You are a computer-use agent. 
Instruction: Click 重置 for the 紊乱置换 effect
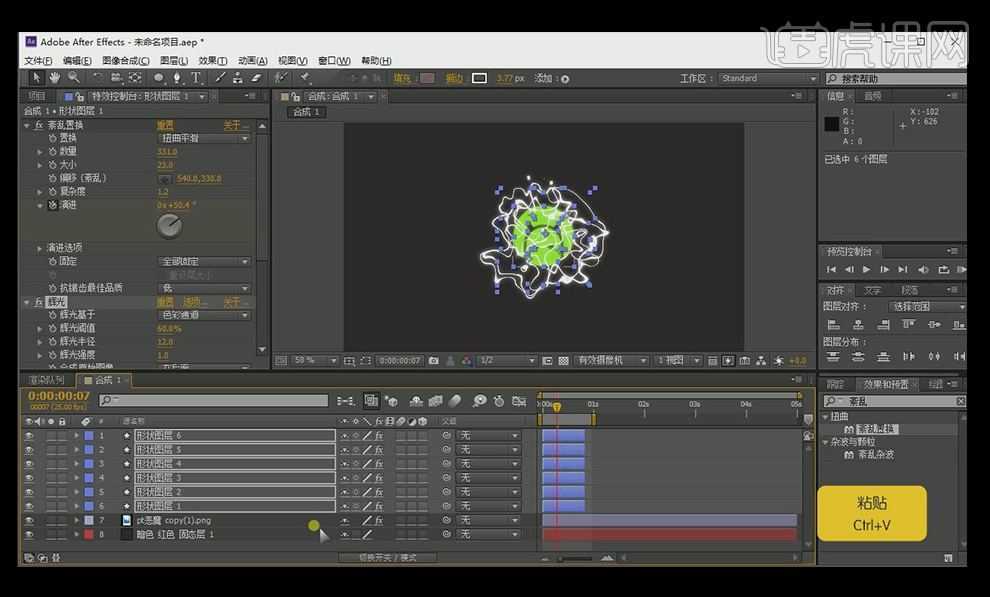(x=165, y=125)
